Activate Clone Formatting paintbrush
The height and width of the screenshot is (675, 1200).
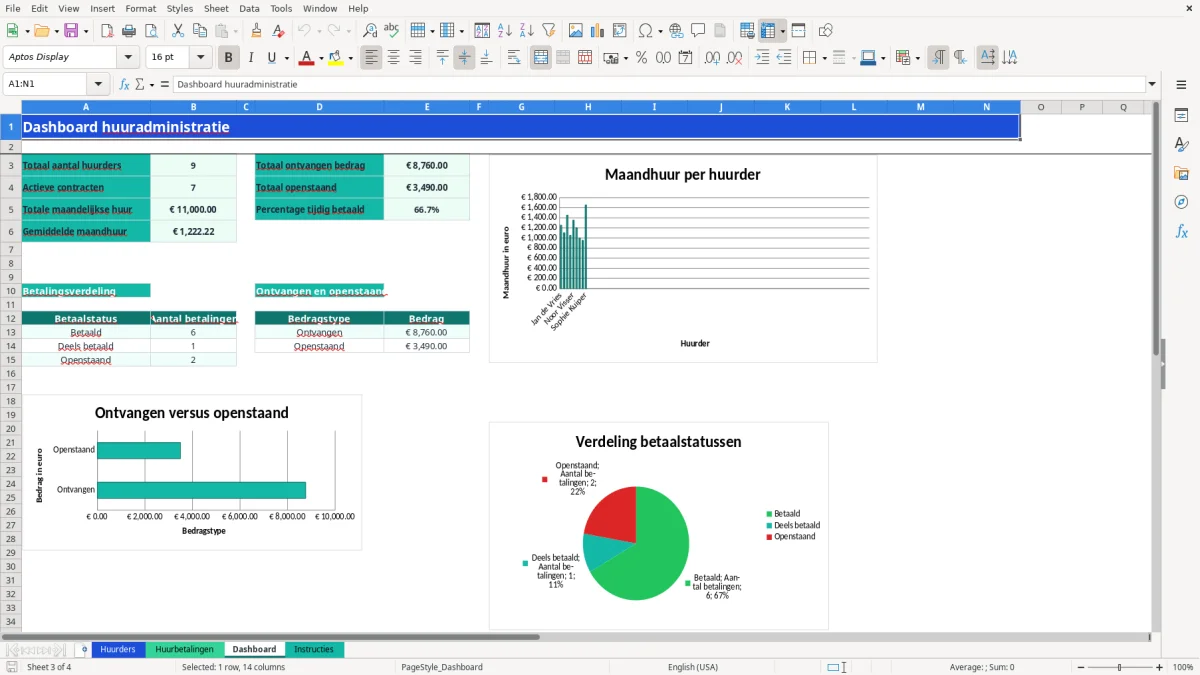[x=257, y=31]
